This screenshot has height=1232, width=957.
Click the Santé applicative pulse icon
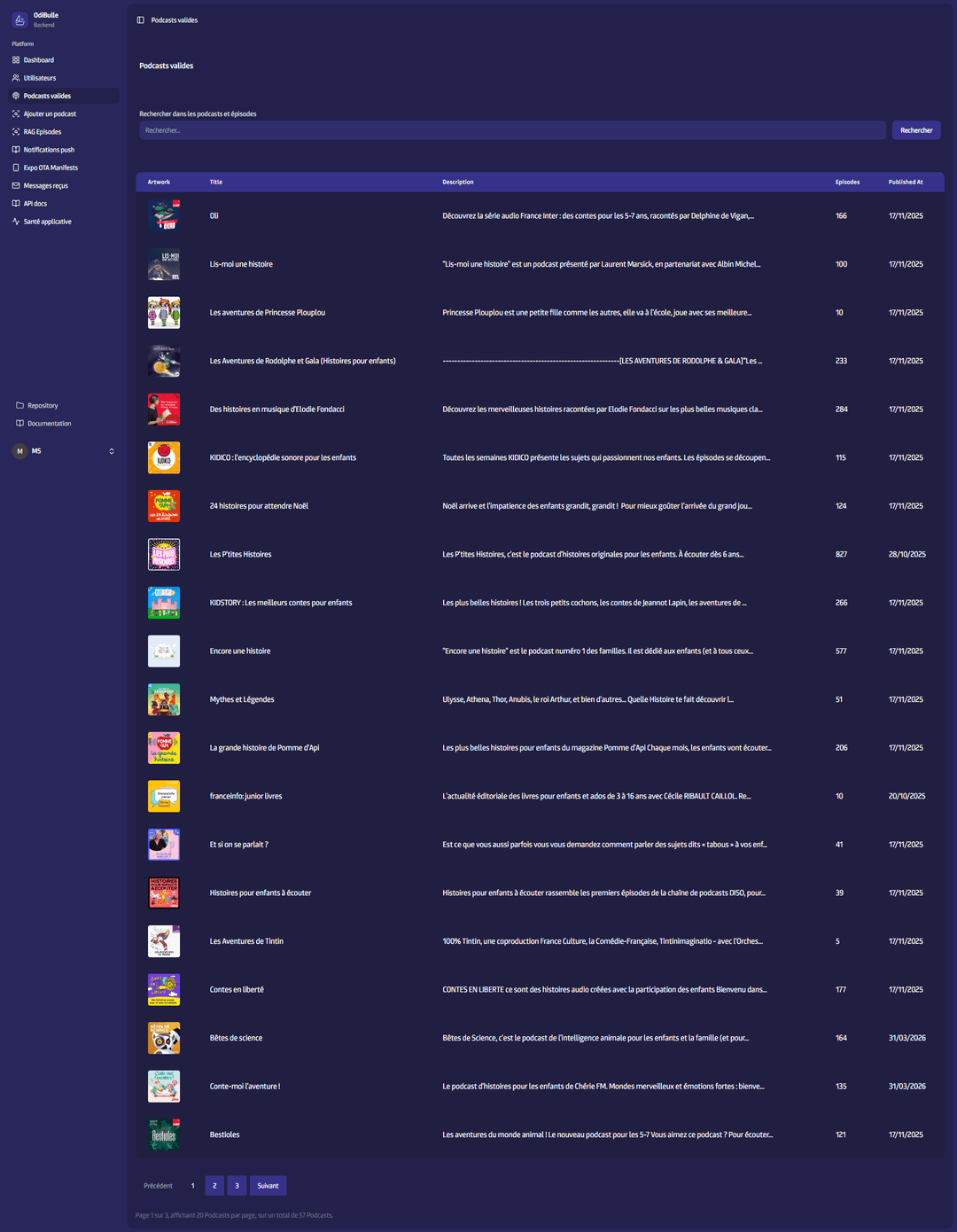coord(16,222)
